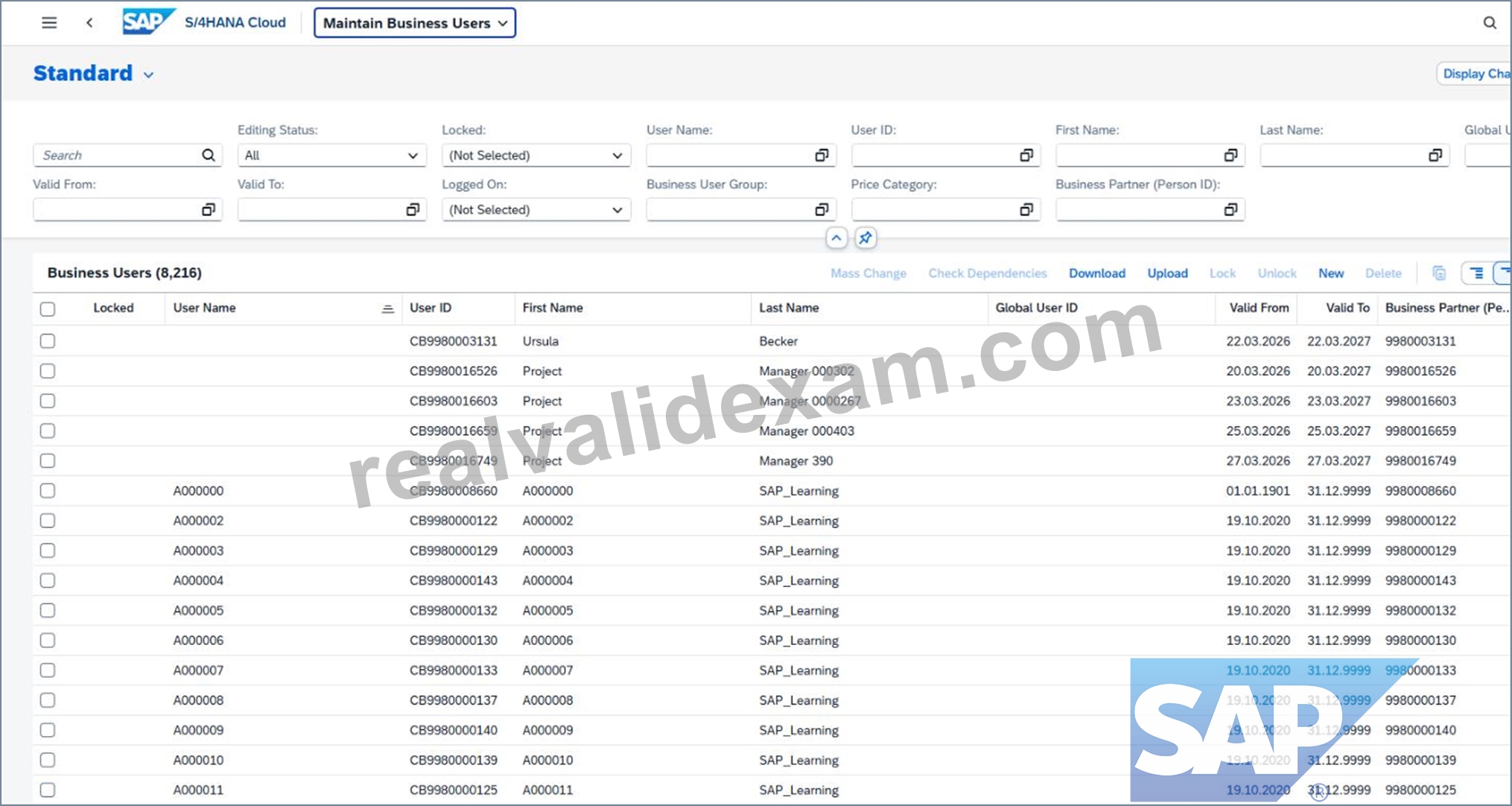
Task: Tick the checkbox for user A000005
Action: (x=48, y=611)
